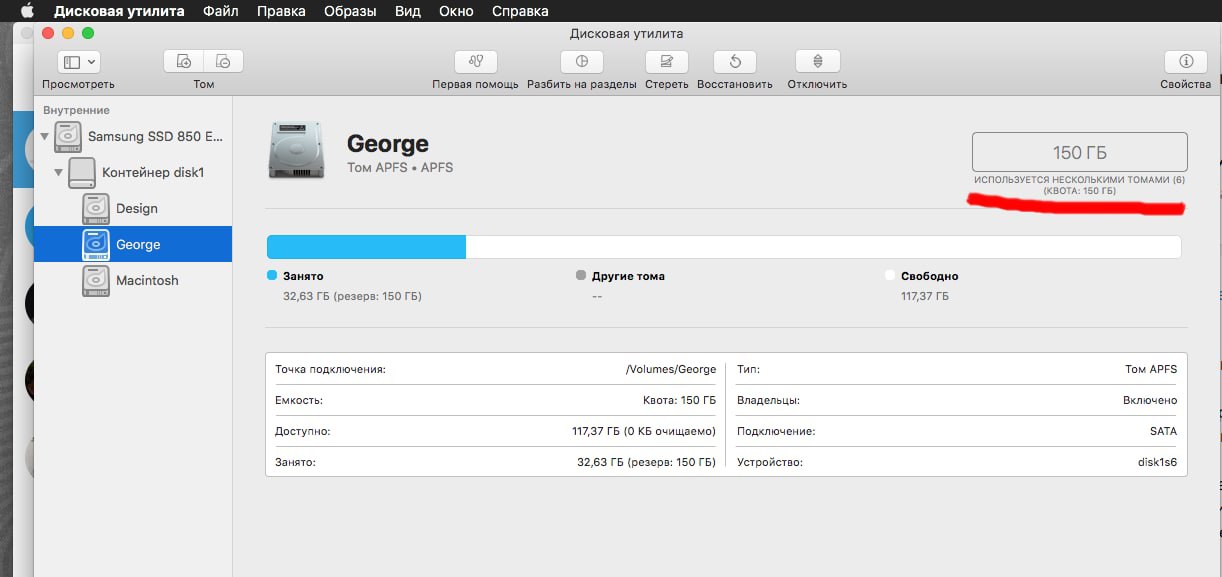Click the Отключить unmount icon
The height and width of the screenshot is (577, 1222).
817,61
